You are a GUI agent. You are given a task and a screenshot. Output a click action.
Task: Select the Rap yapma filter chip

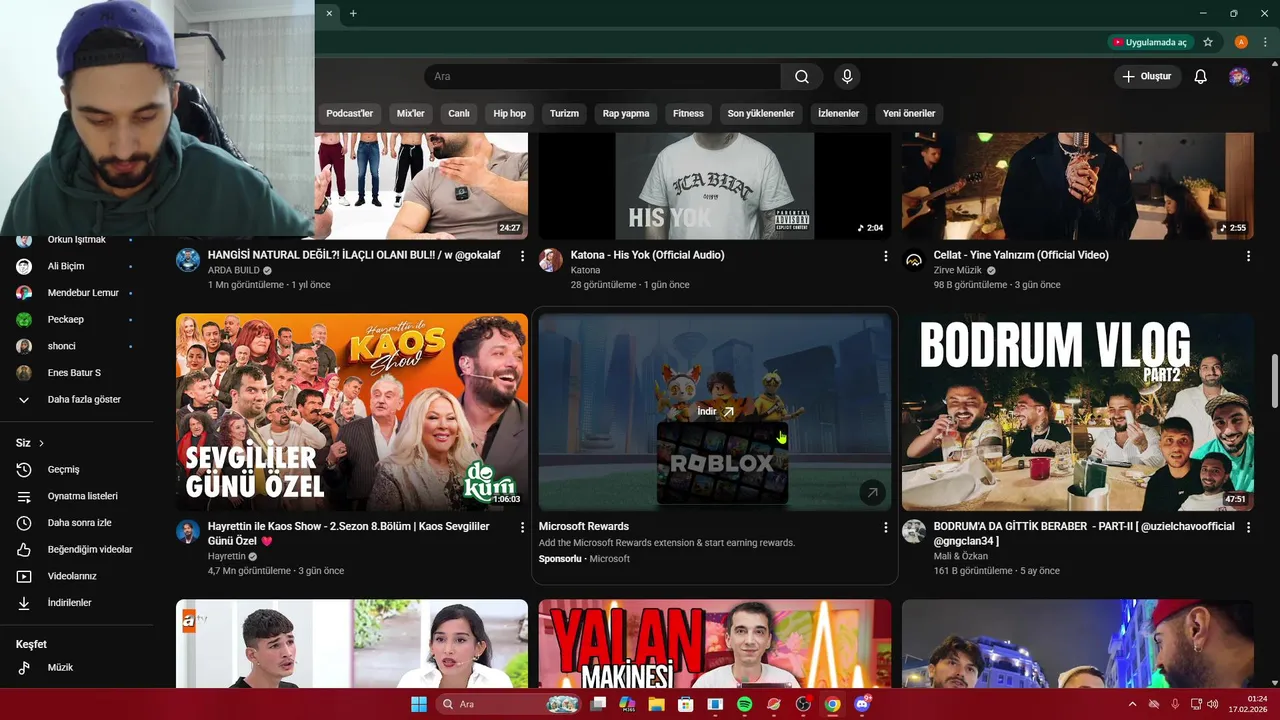pos(626,113)
